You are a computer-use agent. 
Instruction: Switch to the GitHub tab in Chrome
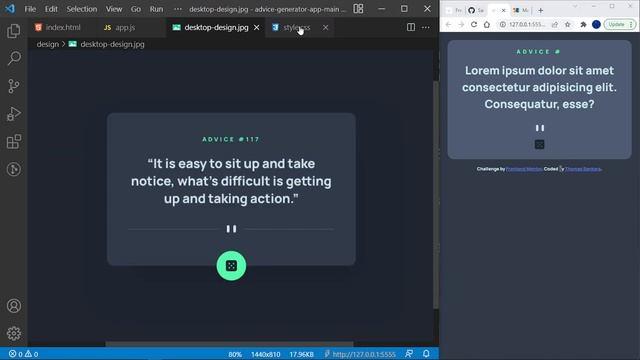(x=476, y=10)
